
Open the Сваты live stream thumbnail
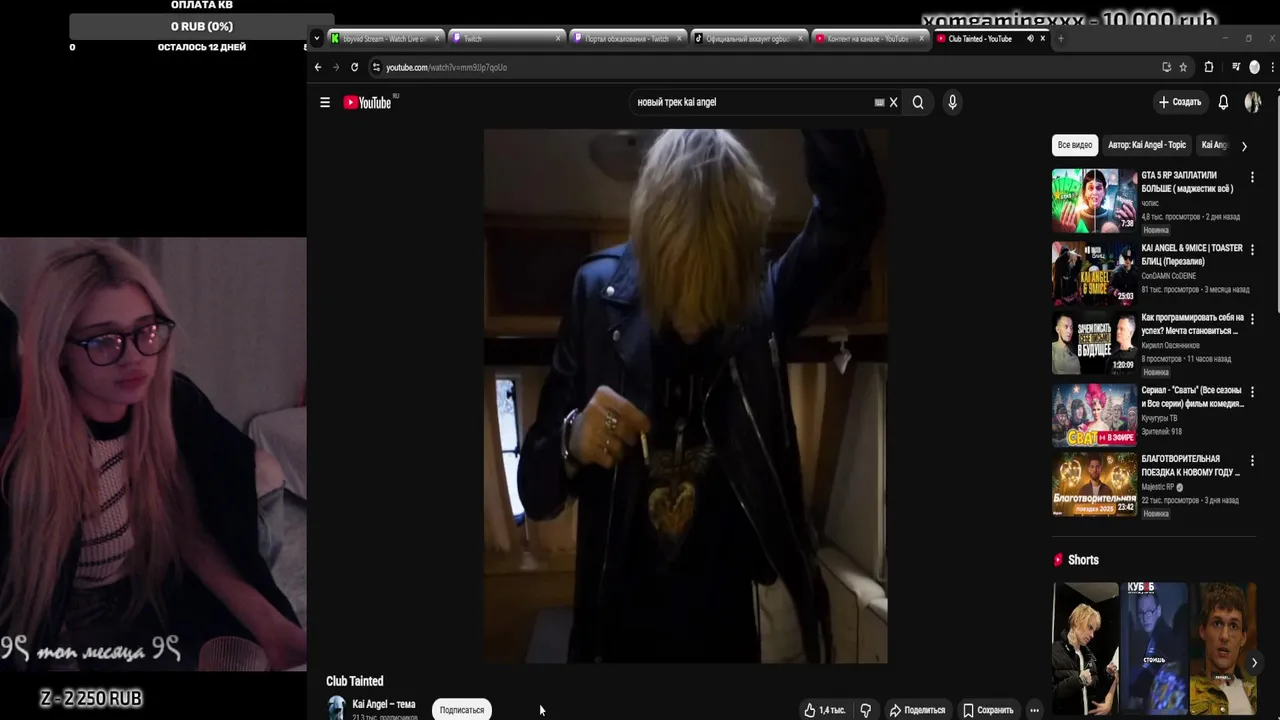(1094, 415)
